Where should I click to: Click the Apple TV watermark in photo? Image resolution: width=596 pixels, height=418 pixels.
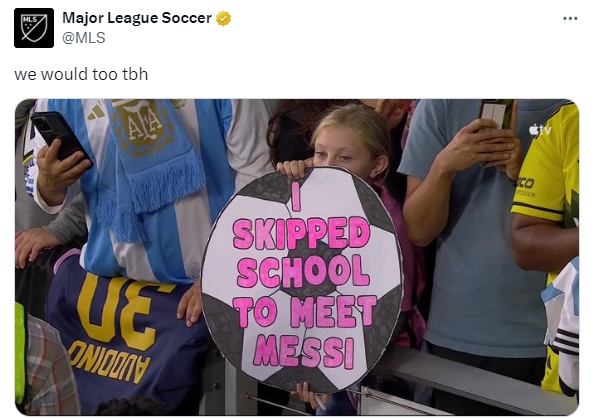pyautogui.click(x=540, y=130)
